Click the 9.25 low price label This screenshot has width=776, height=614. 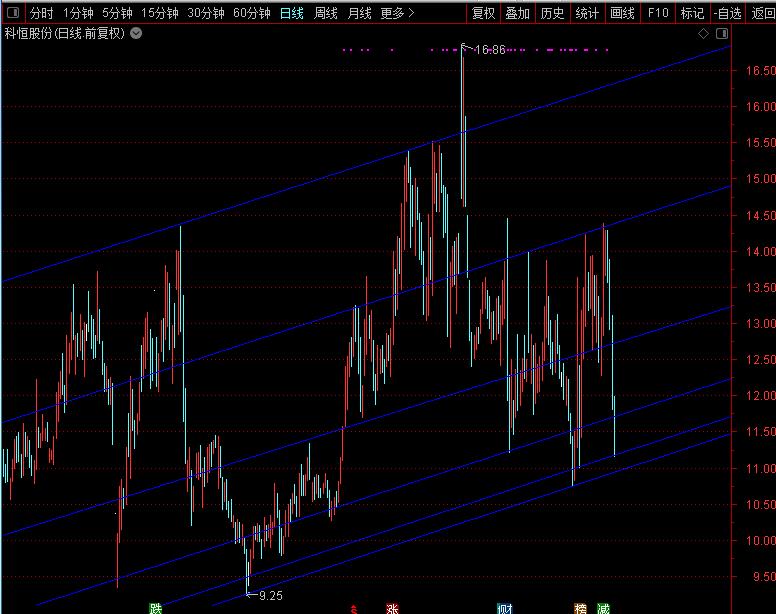coord(270,595)
